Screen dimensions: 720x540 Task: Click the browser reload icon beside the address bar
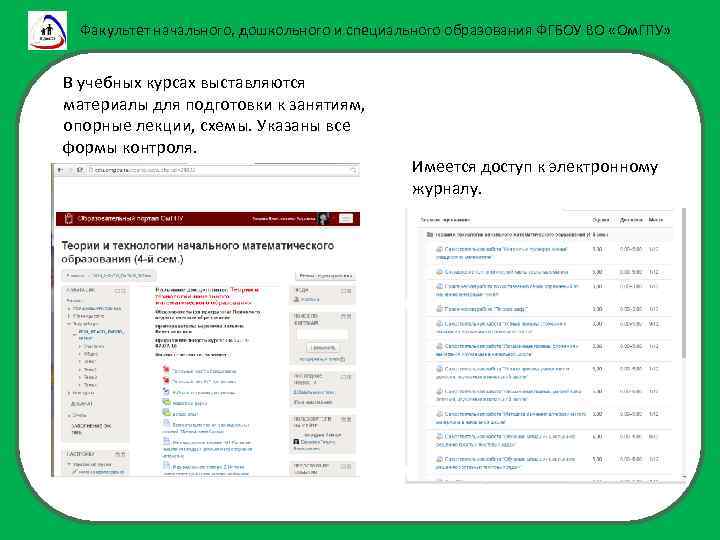pos(79,170)
